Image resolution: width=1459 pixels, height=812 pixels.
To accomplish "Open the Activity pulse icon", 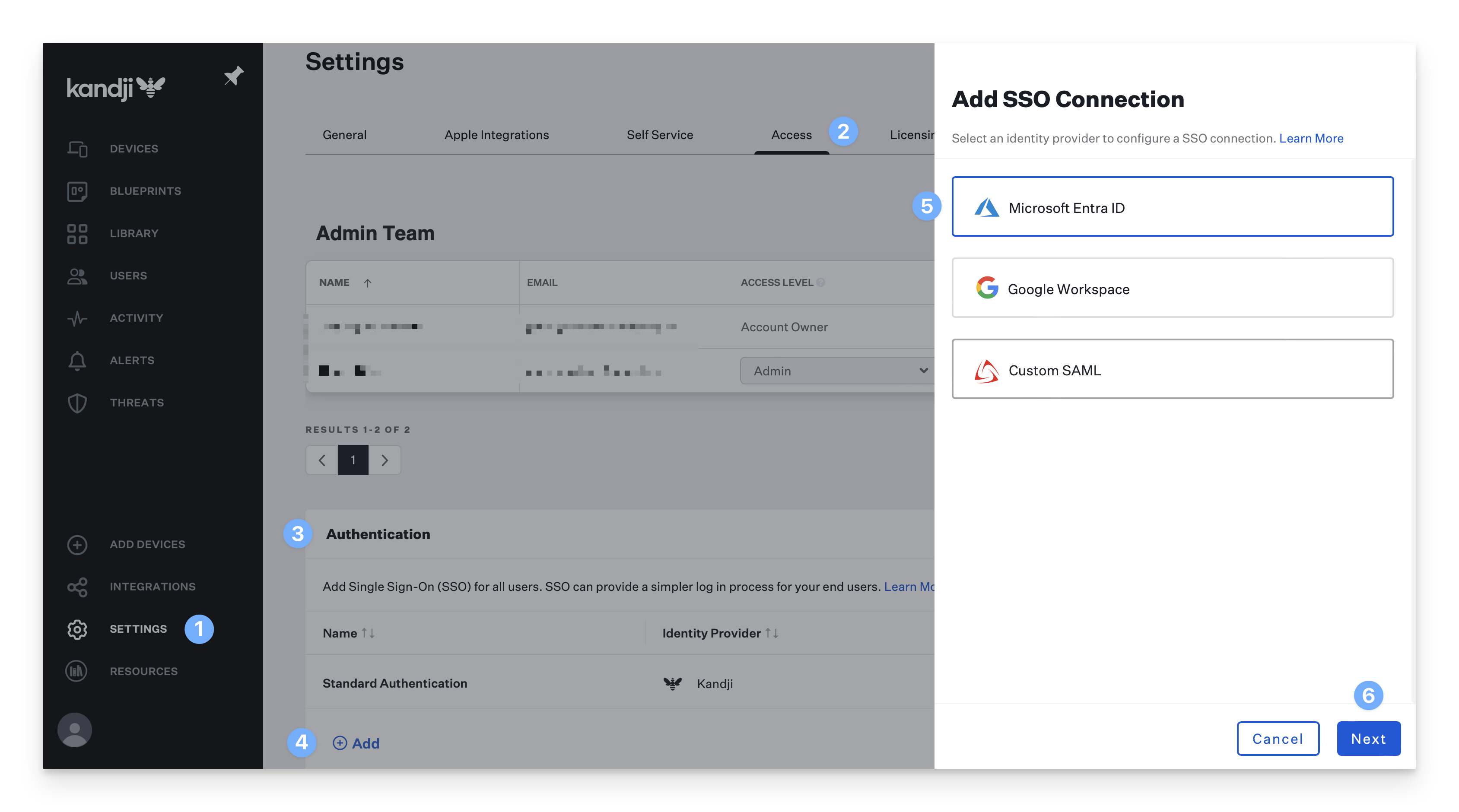I will point(77,318).
